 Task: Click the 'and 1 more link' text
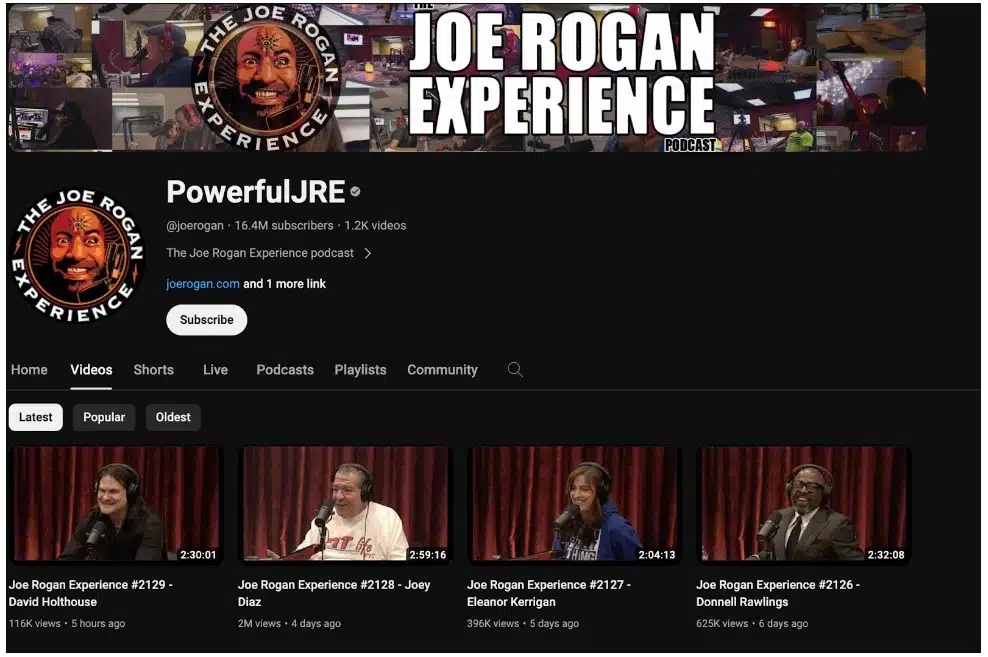coord(285,283)
